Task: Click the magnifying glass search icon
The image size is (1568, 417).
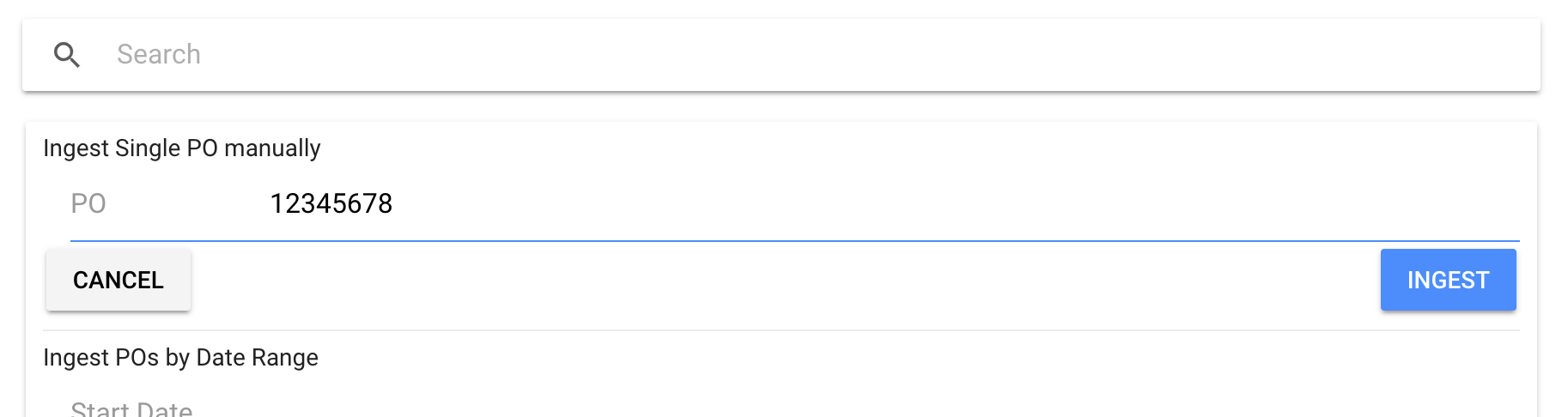Action: [x=67, y=55]
